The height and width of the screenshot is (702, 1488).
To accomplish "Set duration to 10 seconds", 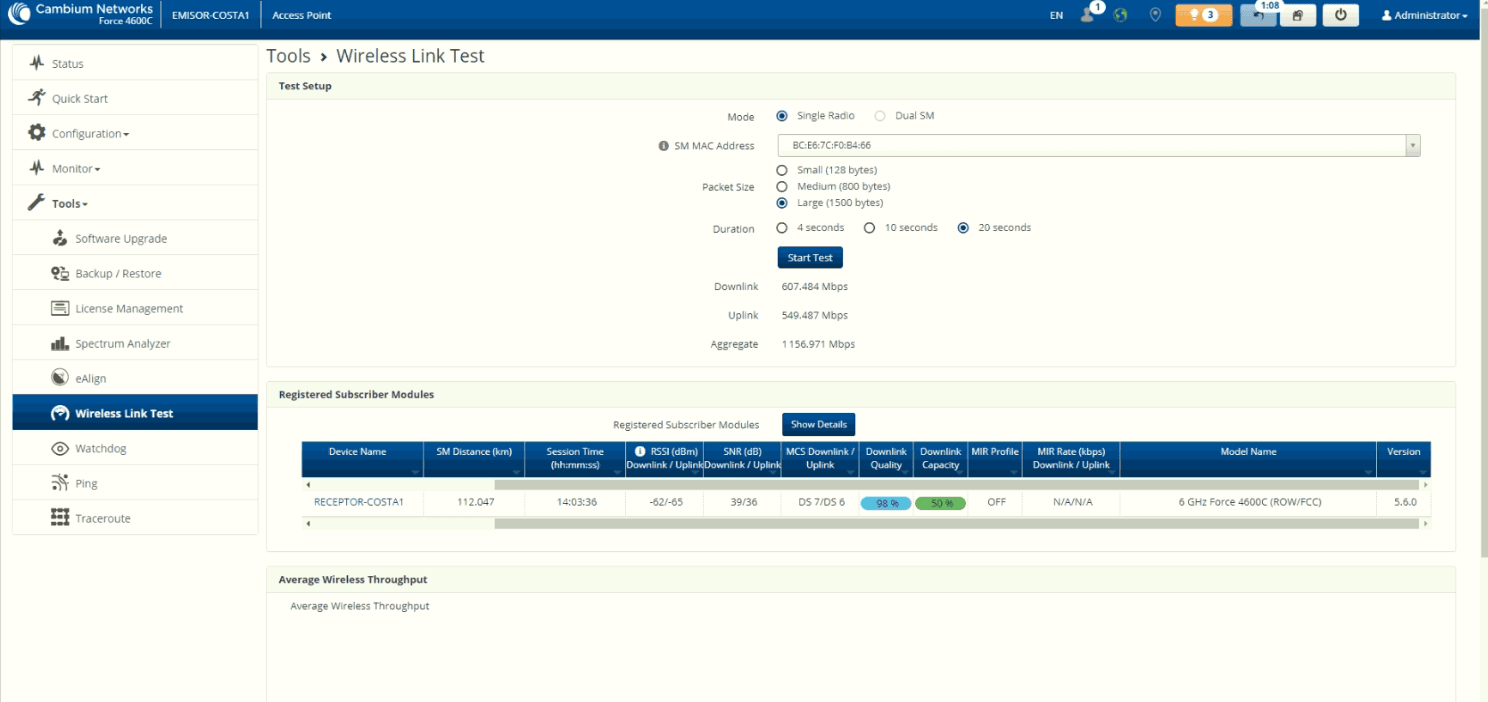I will click(870, 228).
